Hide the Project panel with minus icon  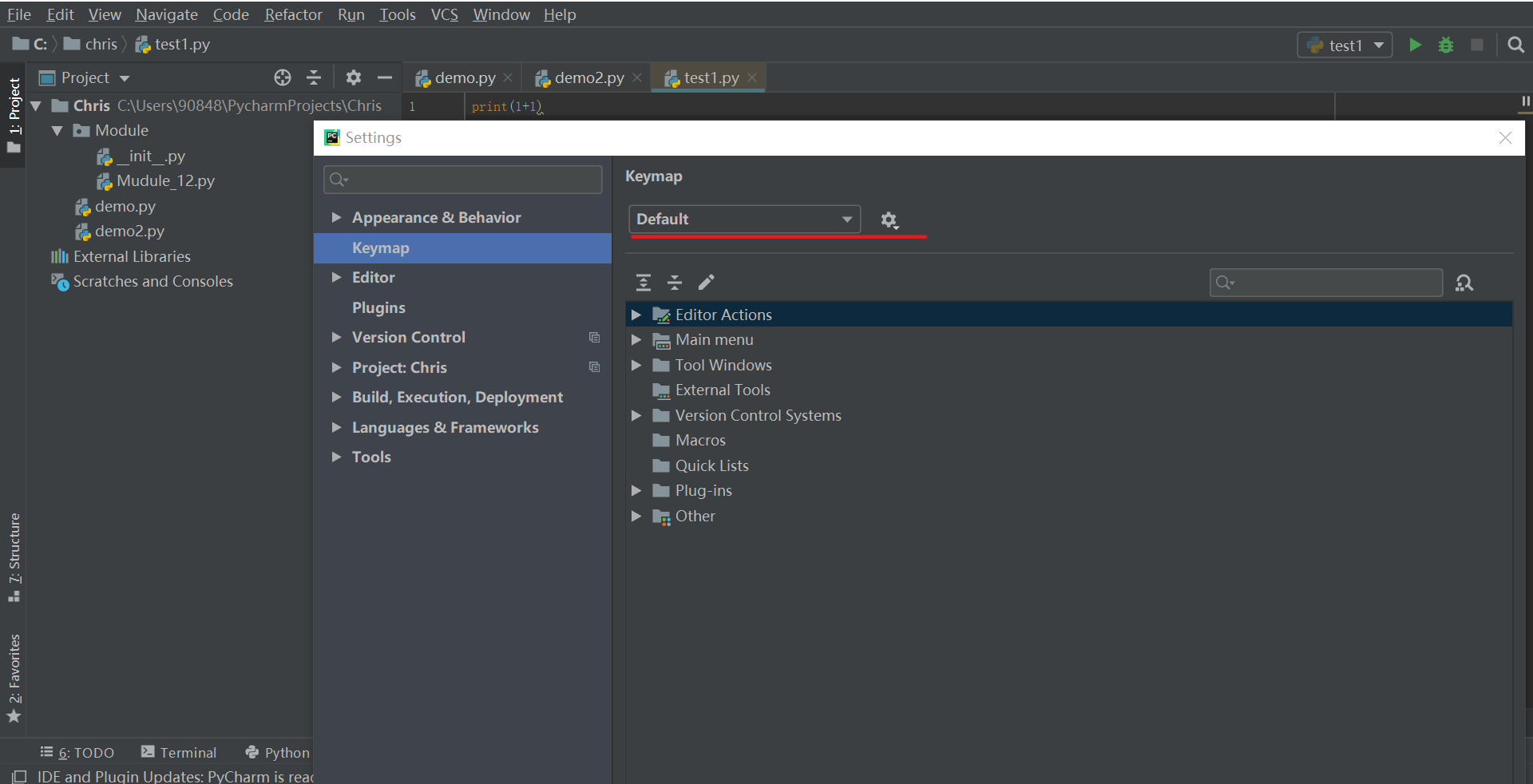(x=385, y=77)
